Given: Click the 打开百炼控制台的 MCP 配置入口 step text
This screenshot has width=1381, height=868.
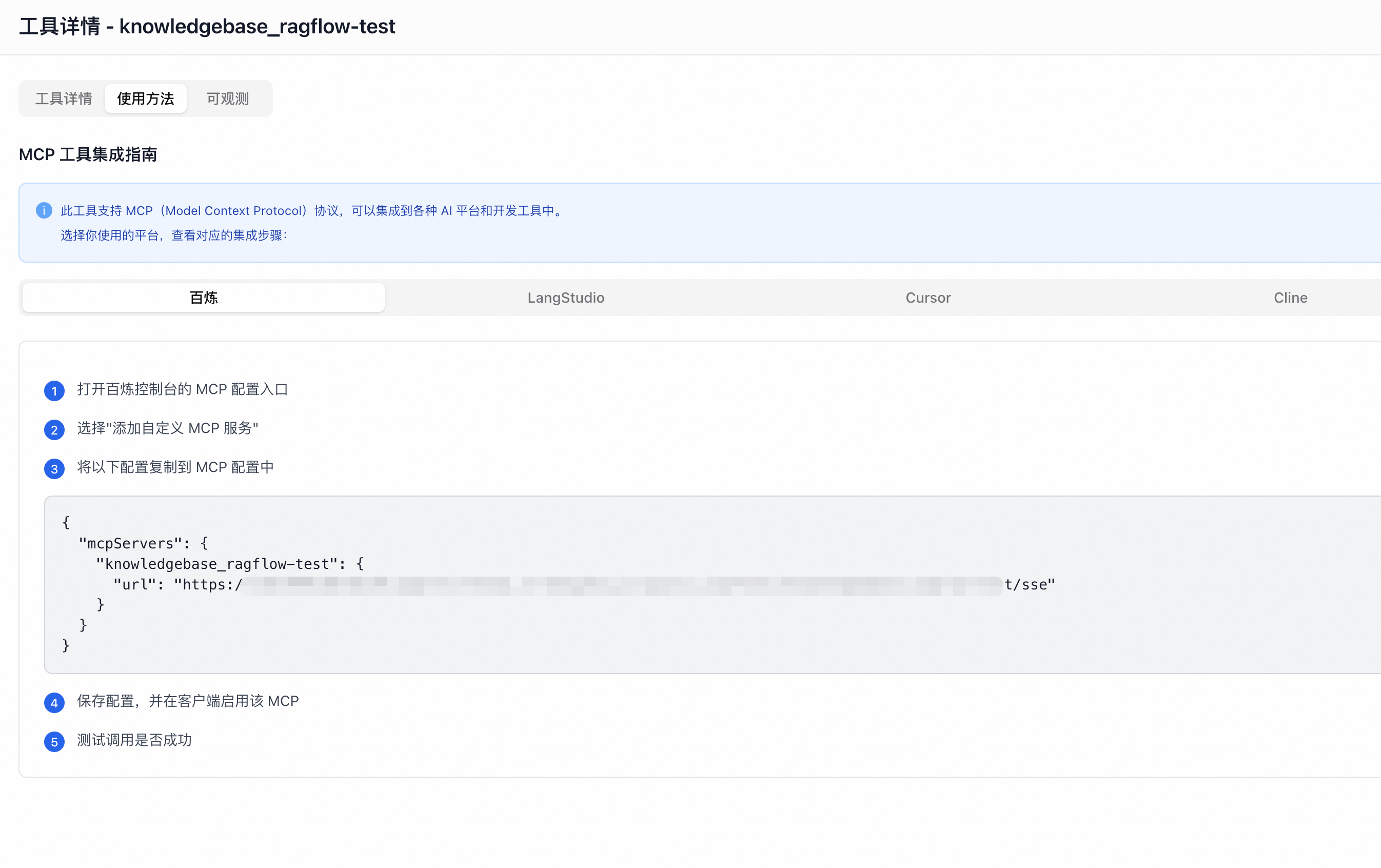Looking at the screenshot, I should click(183, 389).
